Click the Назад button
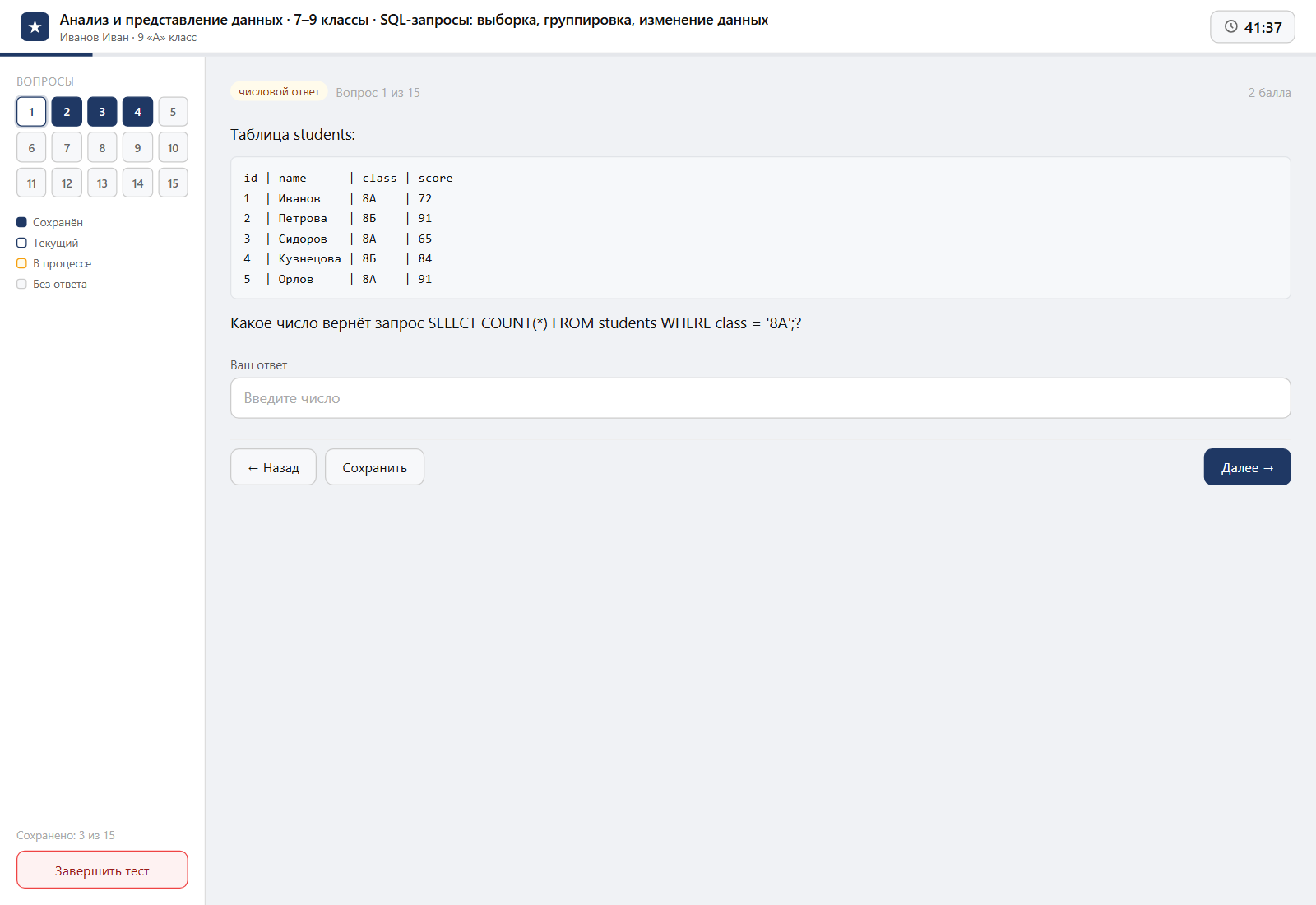 click(273, 467)
